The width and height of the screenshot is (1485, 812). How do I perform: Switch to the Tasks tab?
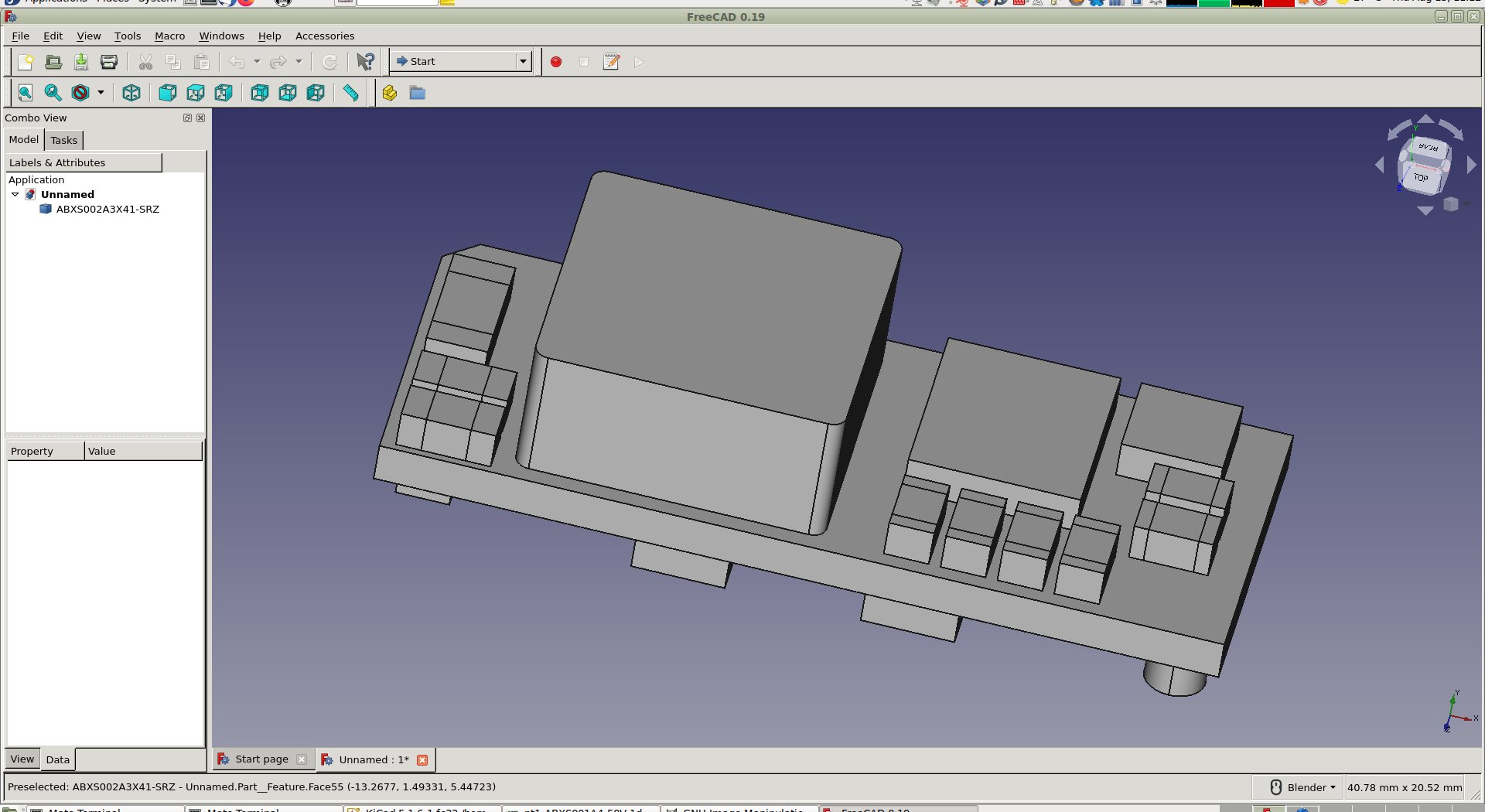pos(64,141)
